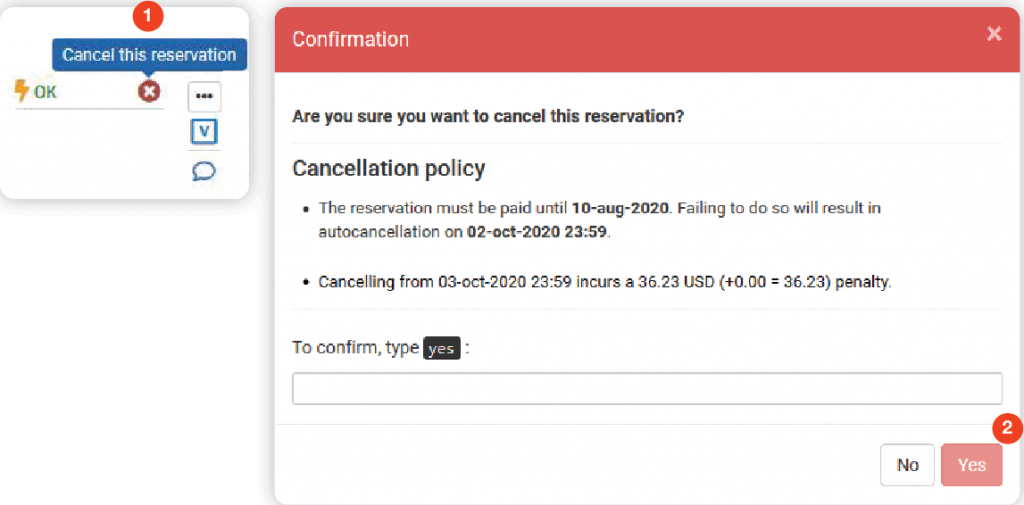Click the dark 'yes' code badge
This screenshot has height=505, width=1024.
coord(442,348)
